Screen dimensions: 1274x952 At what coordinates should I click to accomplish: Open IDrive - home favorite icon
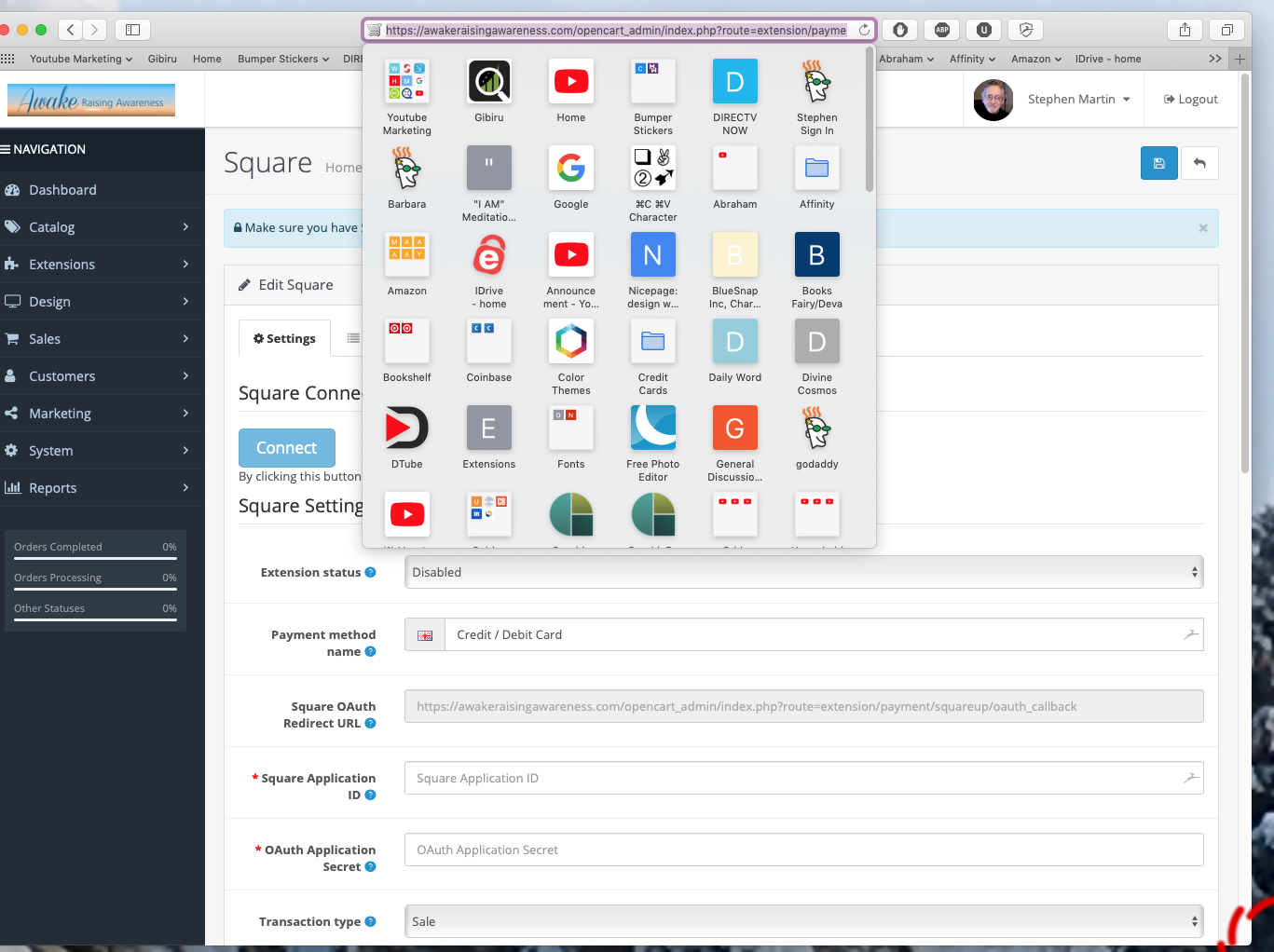[x=489, y=255]
